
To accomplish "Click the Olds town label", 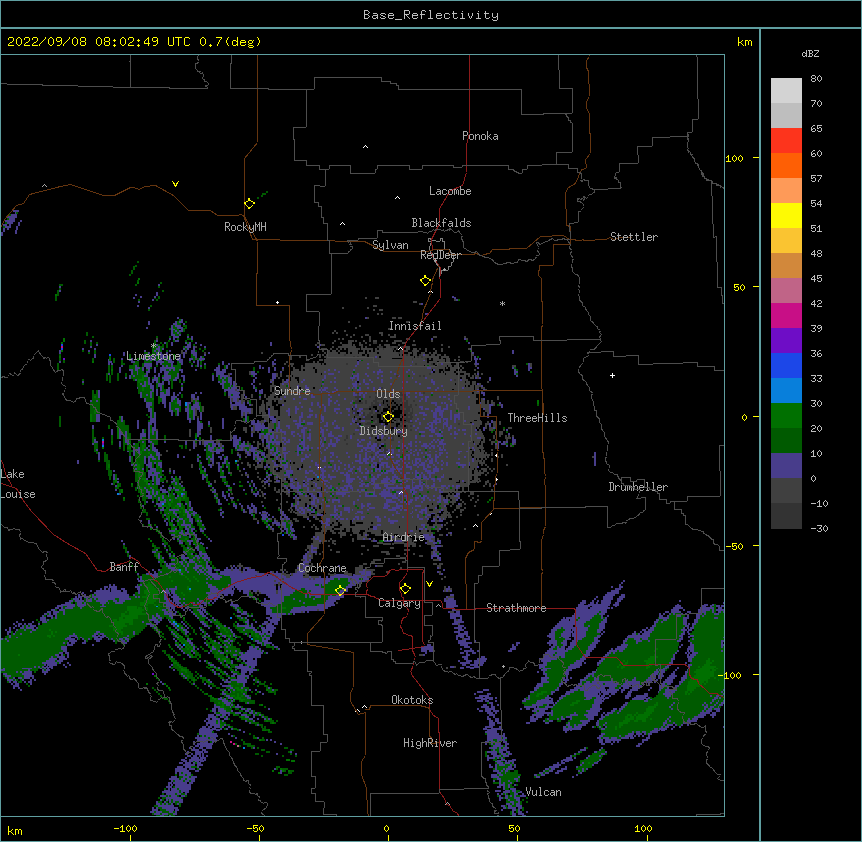I will point(388,394).
